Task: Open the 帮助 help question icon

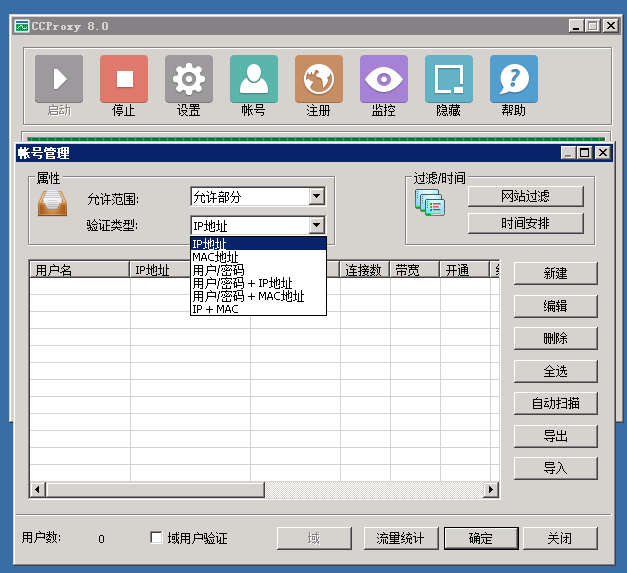Action: click(x=514, y=79)
